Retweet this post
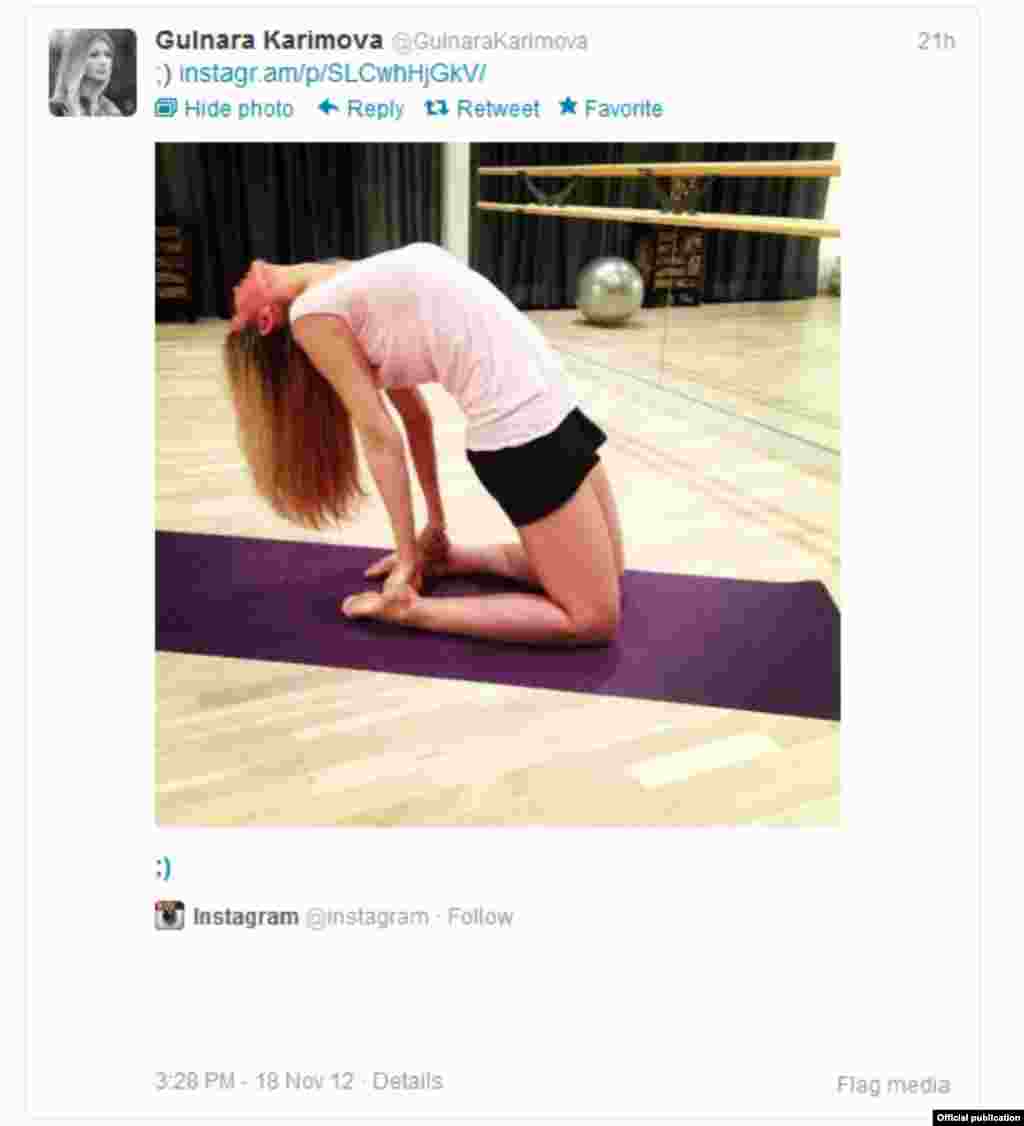The height and width of the screenshot is (1126, 1024). [x=482, y=108]
